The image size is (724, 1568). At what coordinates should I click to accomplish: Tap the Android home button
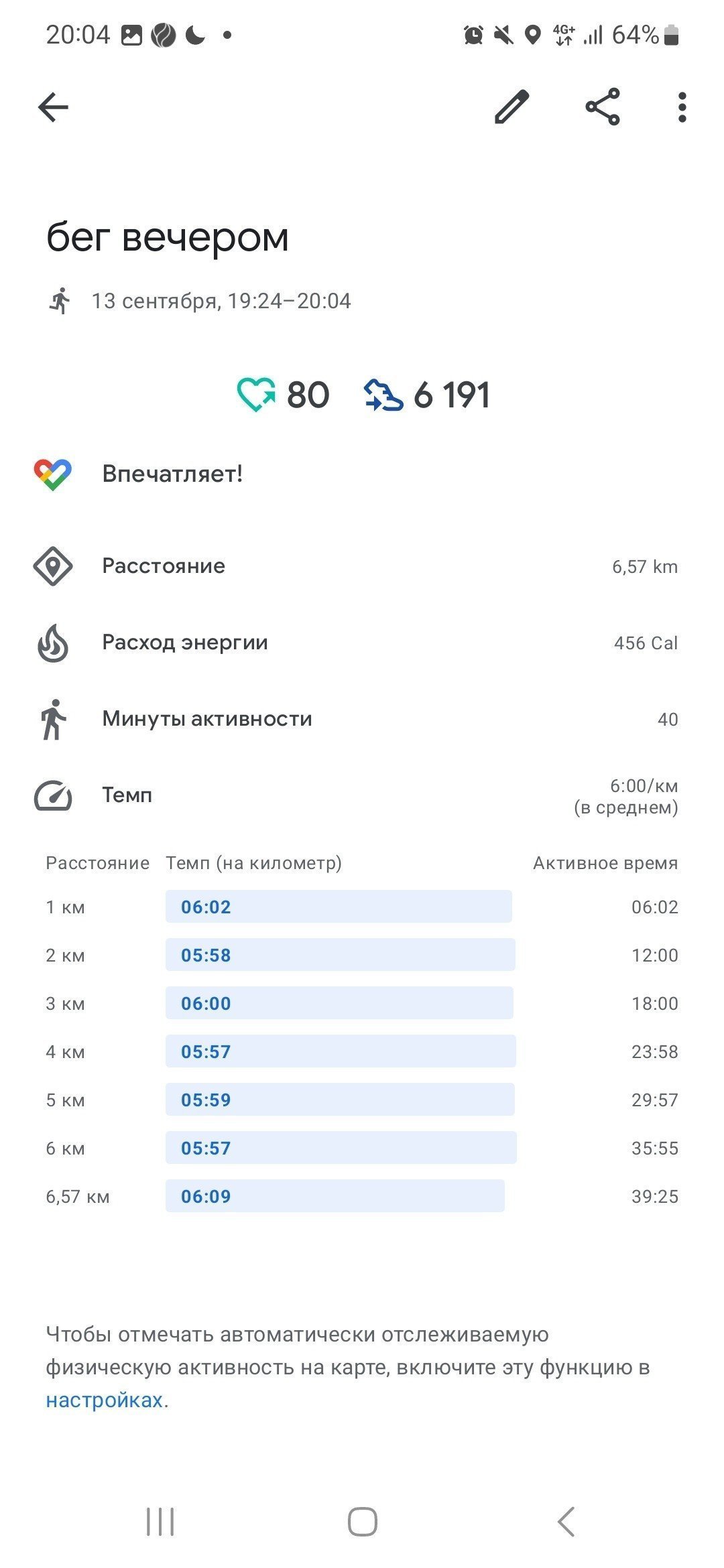pyautogui.click(x=362, y=1522)
